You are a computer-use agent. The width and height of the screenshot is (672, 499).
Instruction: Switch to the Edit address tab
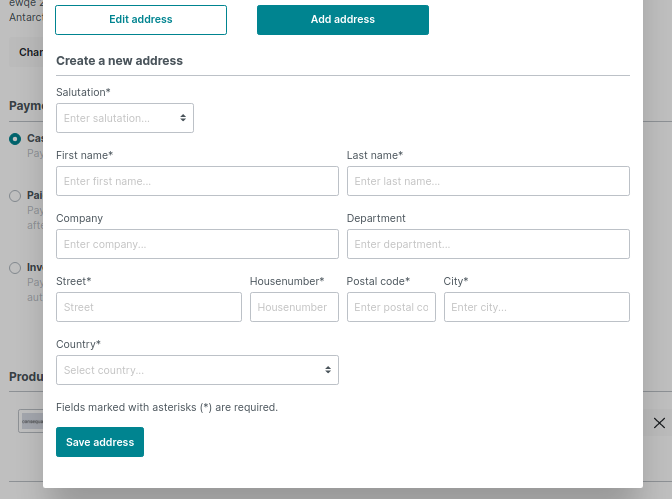click(x=141, y=20)
